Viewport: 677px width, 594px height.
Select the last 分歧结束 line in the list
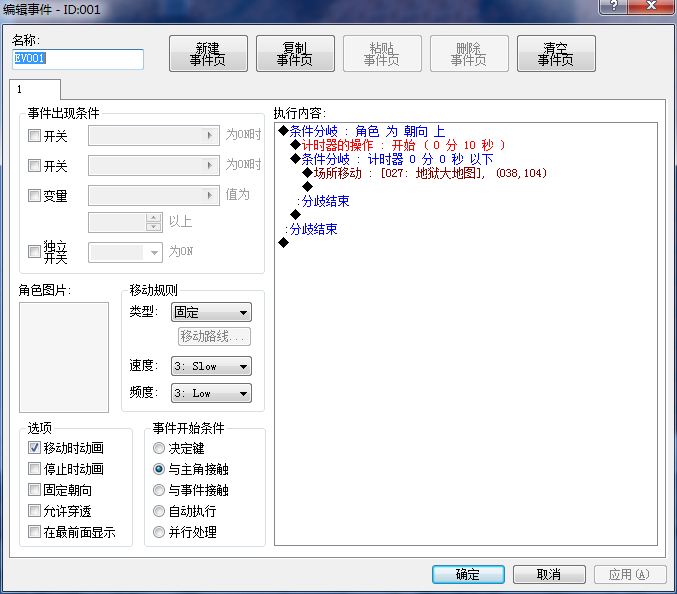coord(311,229)
